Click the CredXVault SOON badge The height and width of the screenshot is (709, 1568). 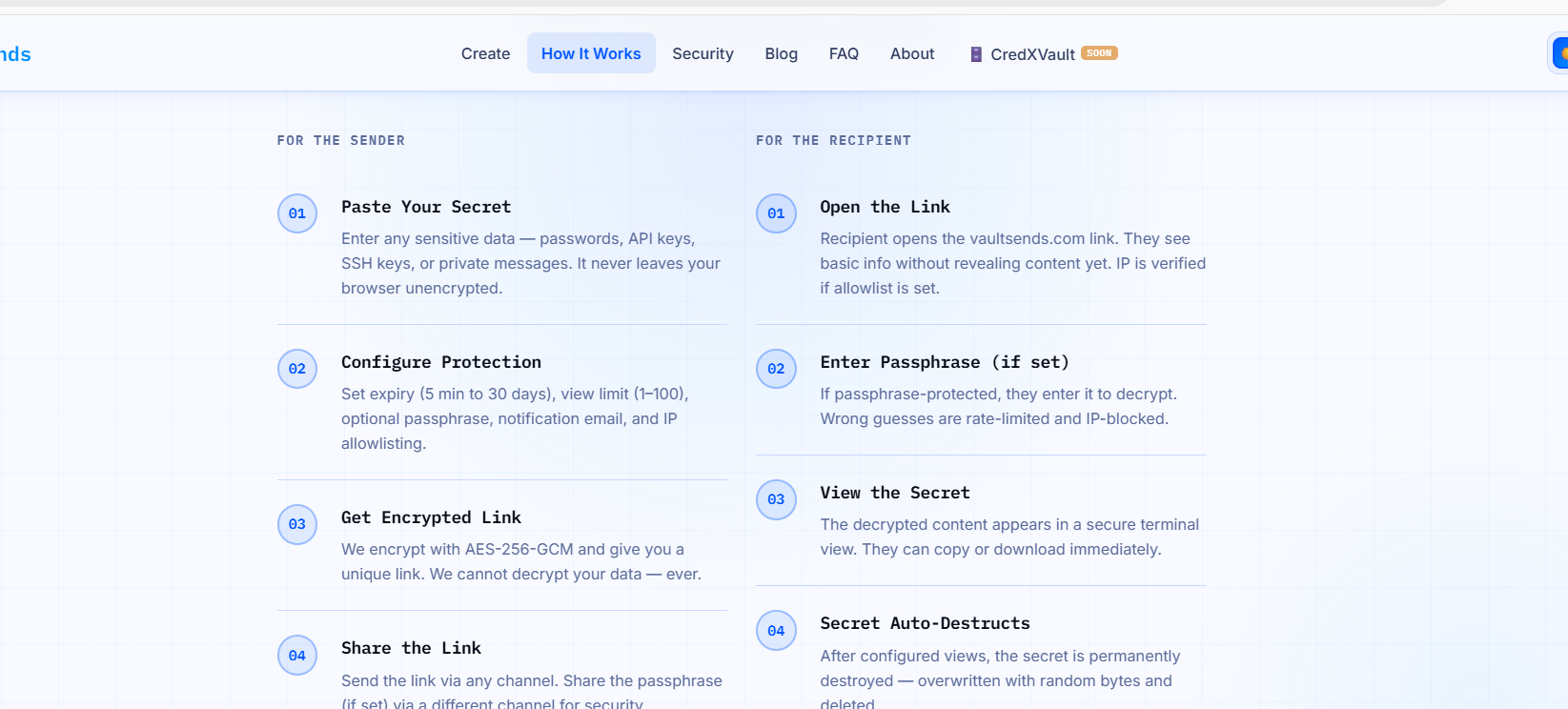1099,53
